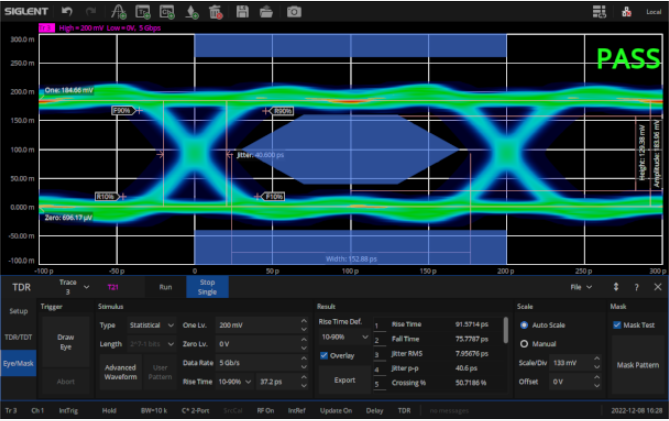The height and width of the screenshot is (421, 669).
Task: Open the TDR/TDT tab
Action: tap(18, 337)
